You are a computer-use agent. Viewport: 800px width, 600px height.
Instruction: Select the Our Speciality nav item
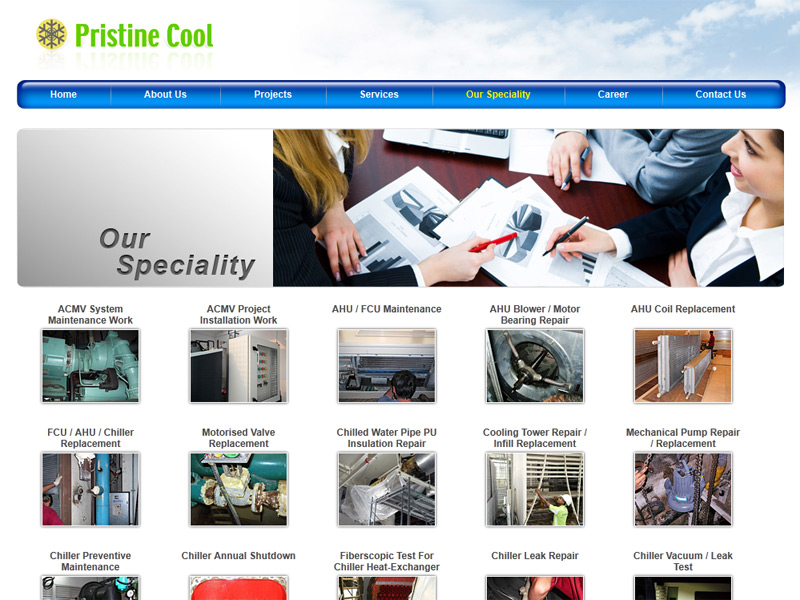pyautogui.click(x=498, y=94)
